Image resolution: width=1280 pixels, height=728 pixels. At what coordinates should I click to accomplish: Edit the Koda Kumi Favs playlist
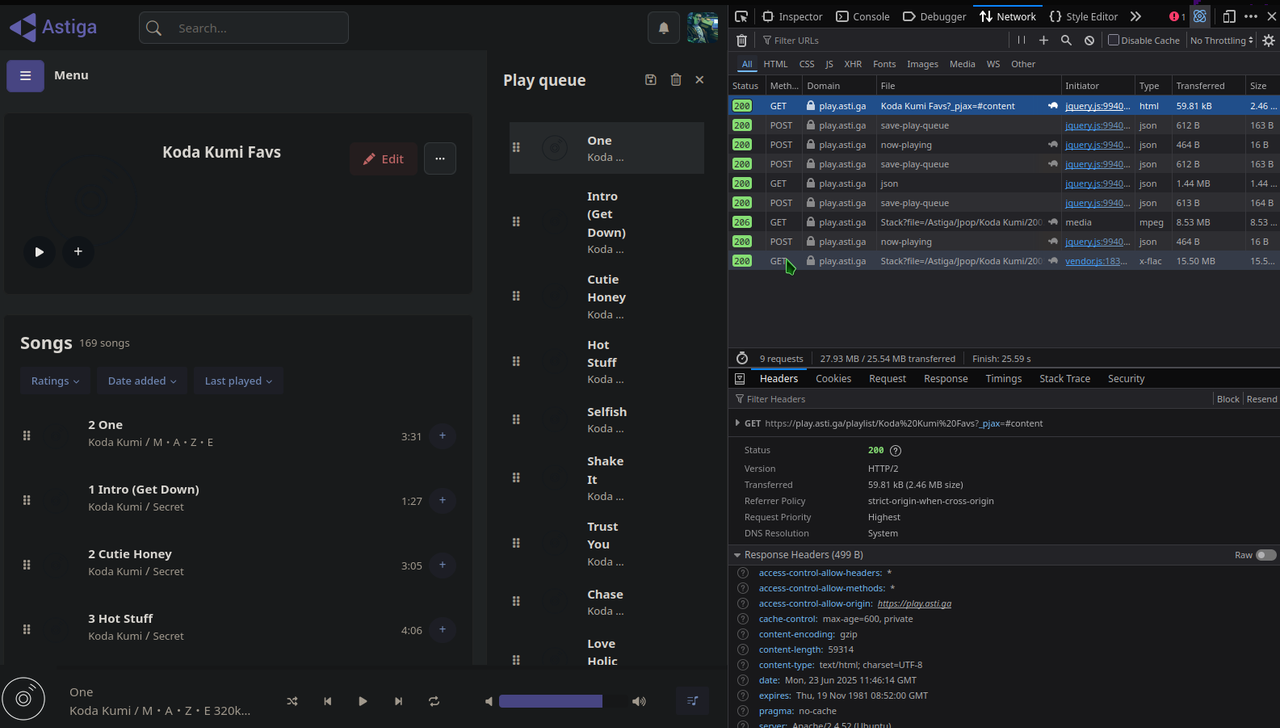384,158
